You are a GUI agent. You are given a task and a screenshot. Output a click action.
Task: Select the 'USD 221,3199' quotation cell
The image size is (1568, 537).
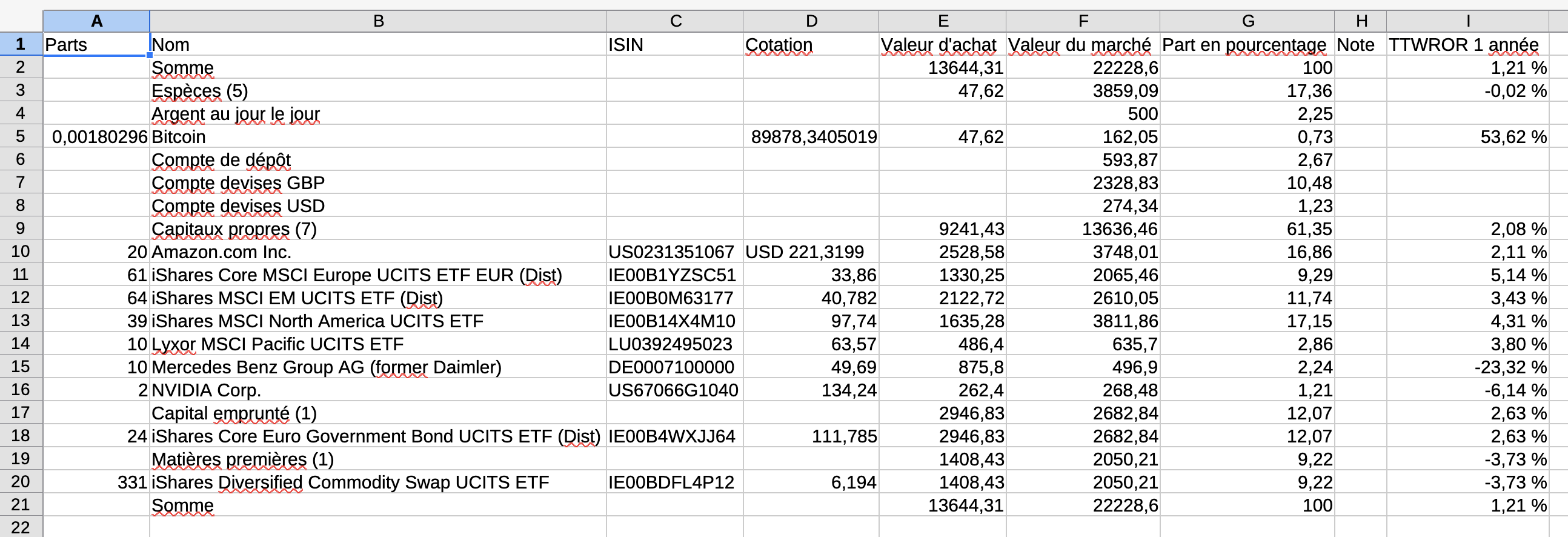(811, 252)
